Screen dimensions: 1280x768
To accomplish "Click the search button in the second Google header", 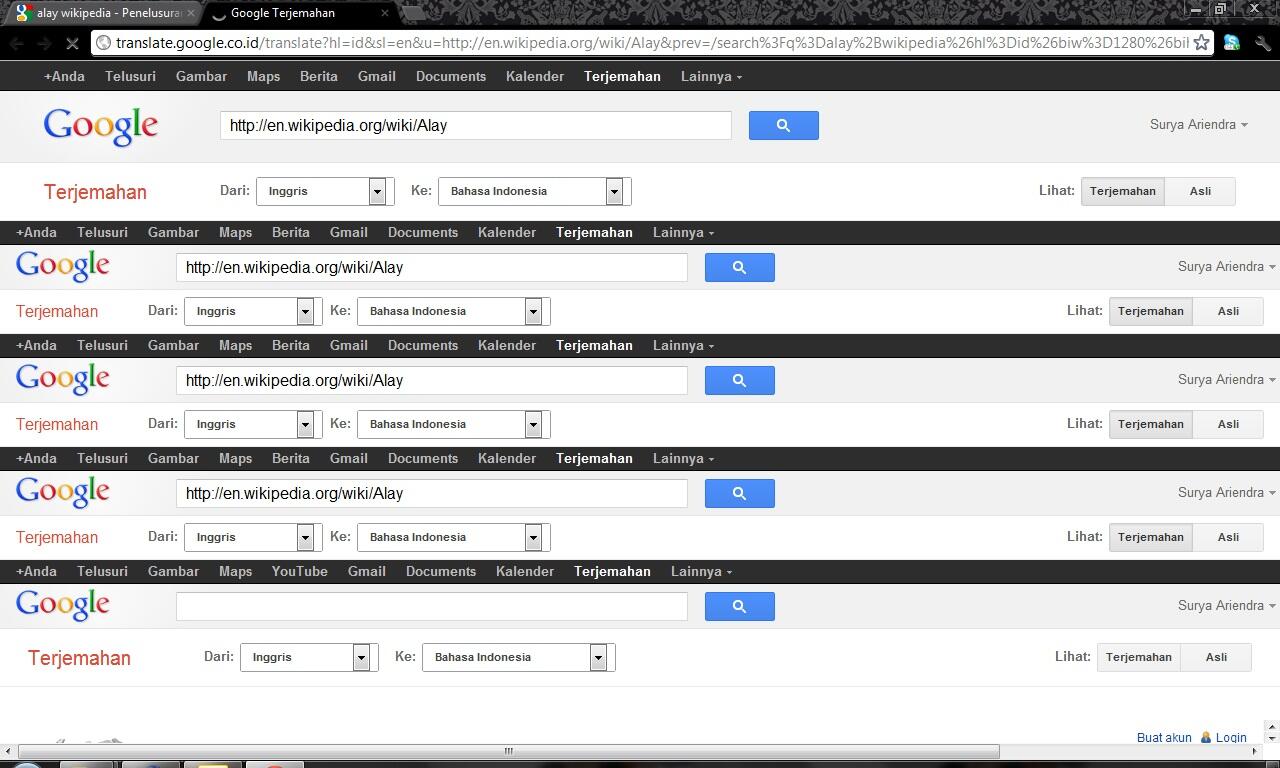I will coord(740,267).
